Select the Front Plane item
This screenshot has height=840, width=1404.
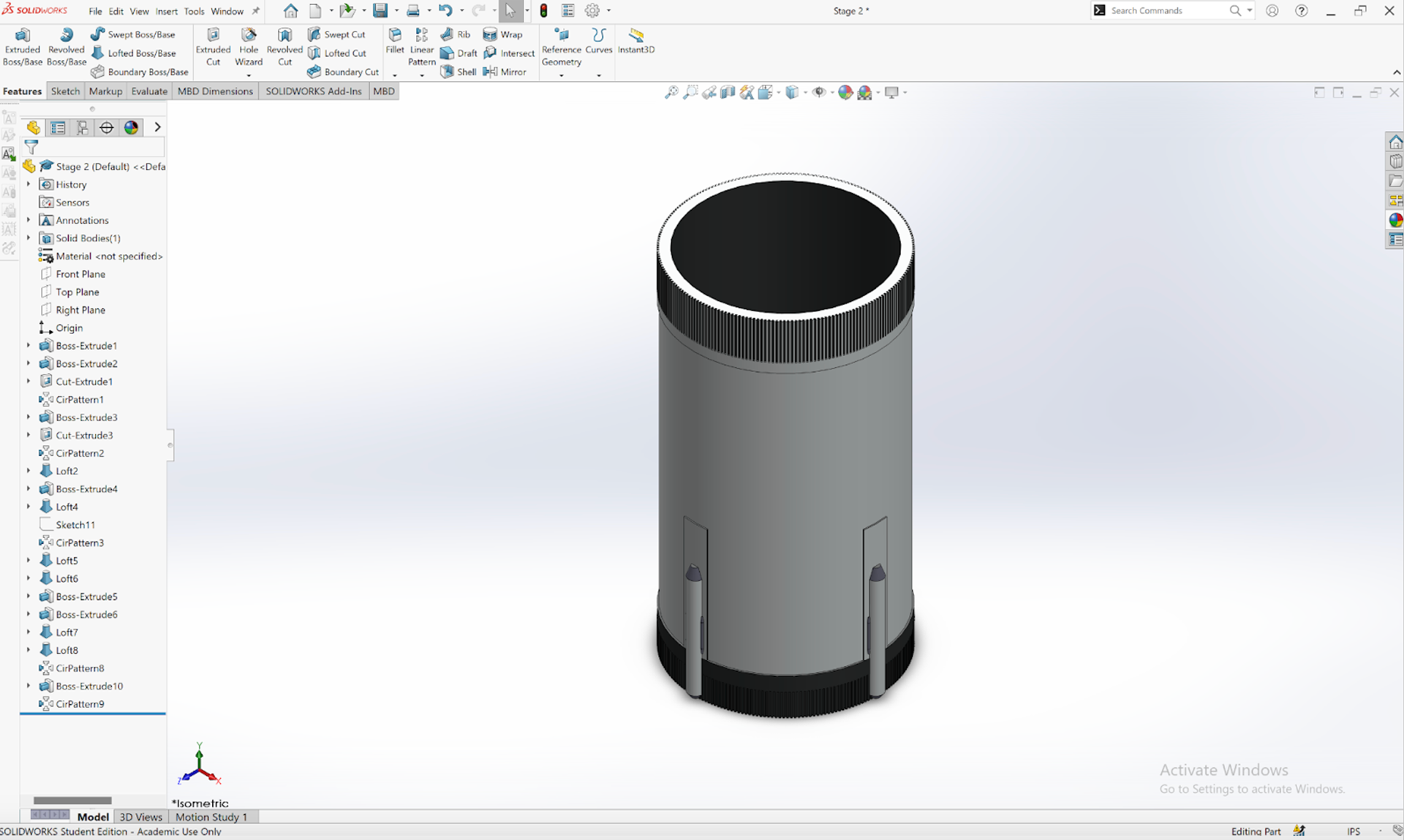click(80, 274)
